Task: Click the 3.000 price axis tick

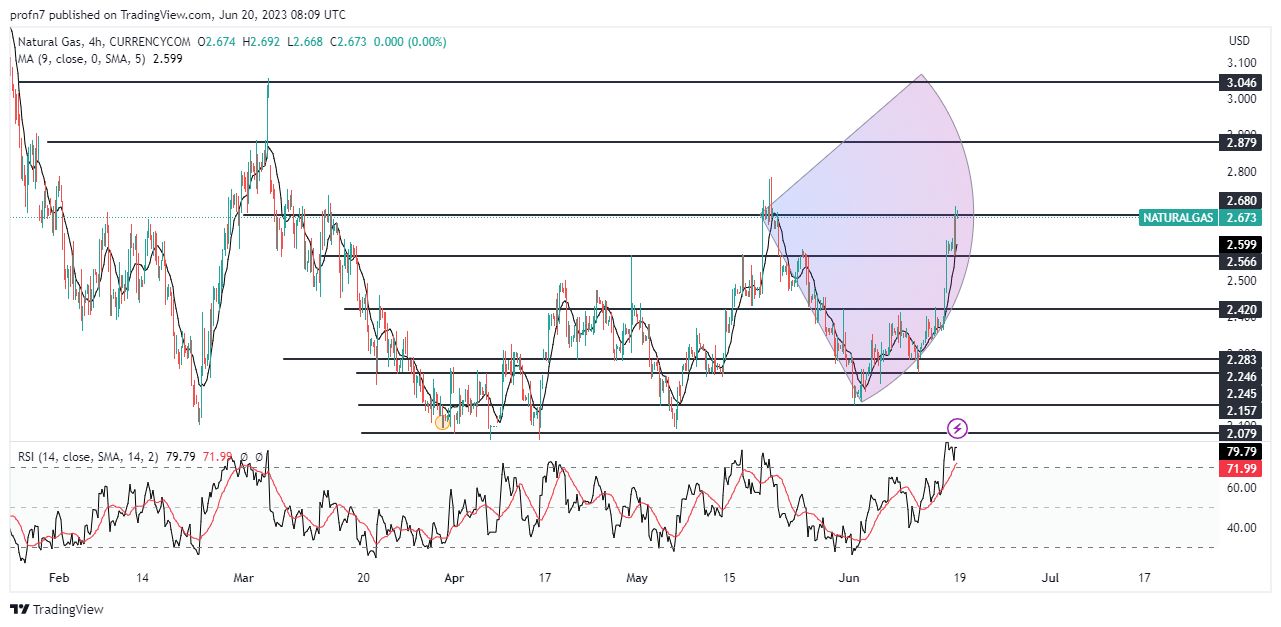Action: click(1241, 99)
